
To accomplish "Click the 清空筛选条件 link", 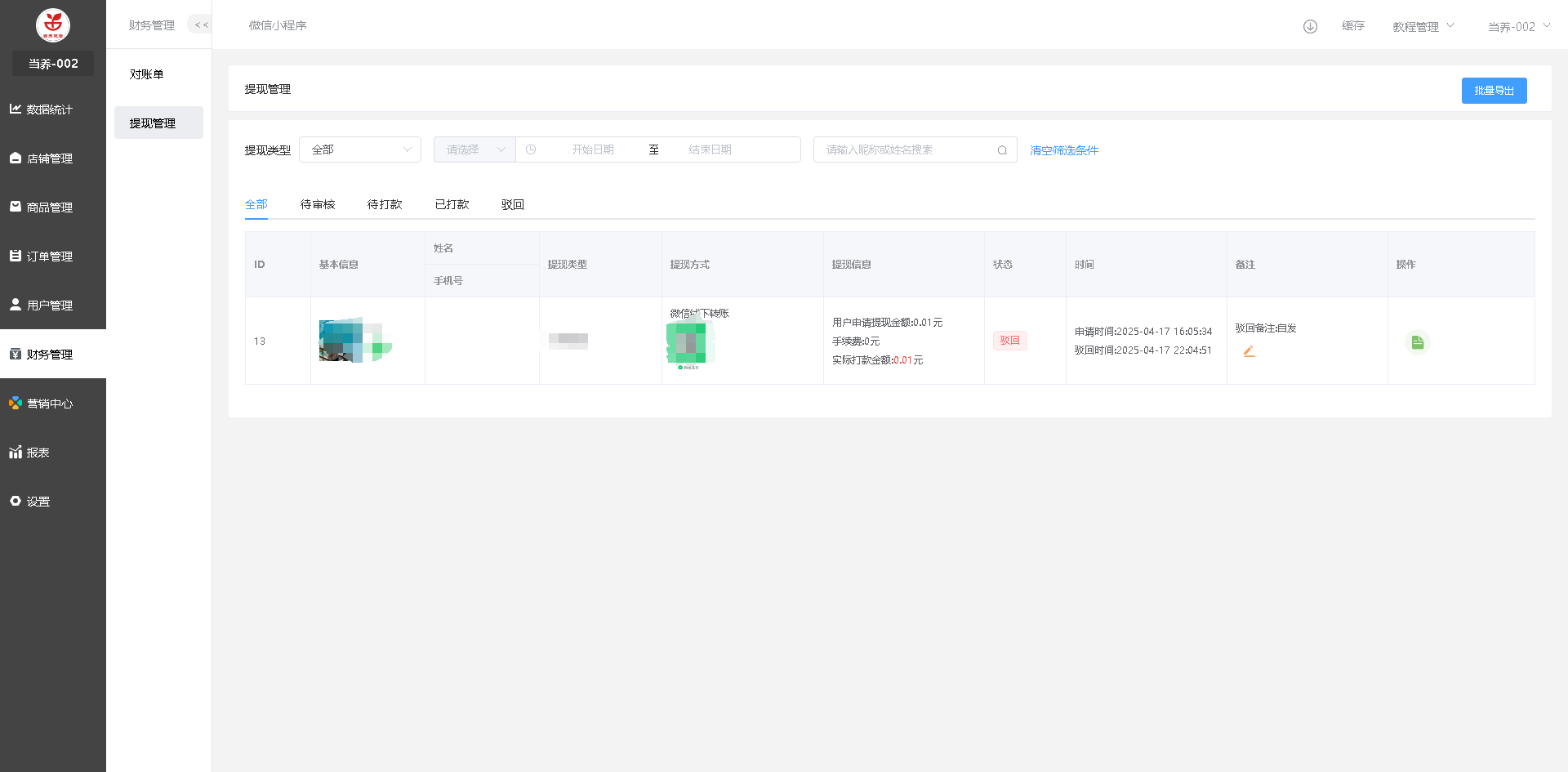I will click(x=1063, y=150).
